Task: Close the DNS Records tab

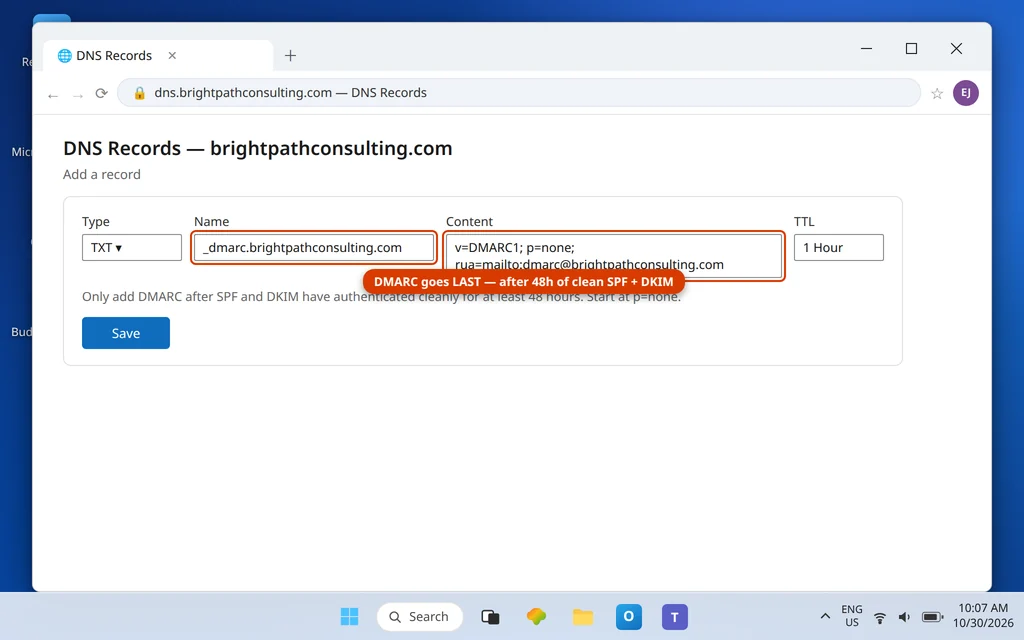Action: 172,56
